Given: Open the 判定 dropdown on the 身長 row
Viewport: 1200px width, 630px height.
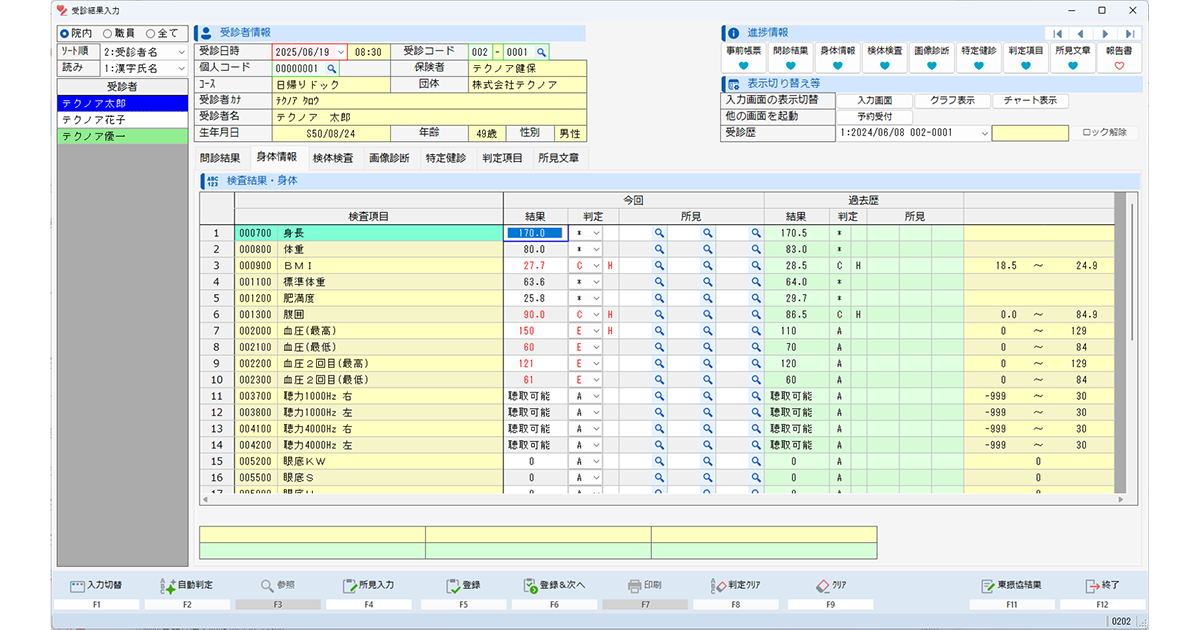Looking at the screenshot, I should pyautogui.click(x=594, y=232).
